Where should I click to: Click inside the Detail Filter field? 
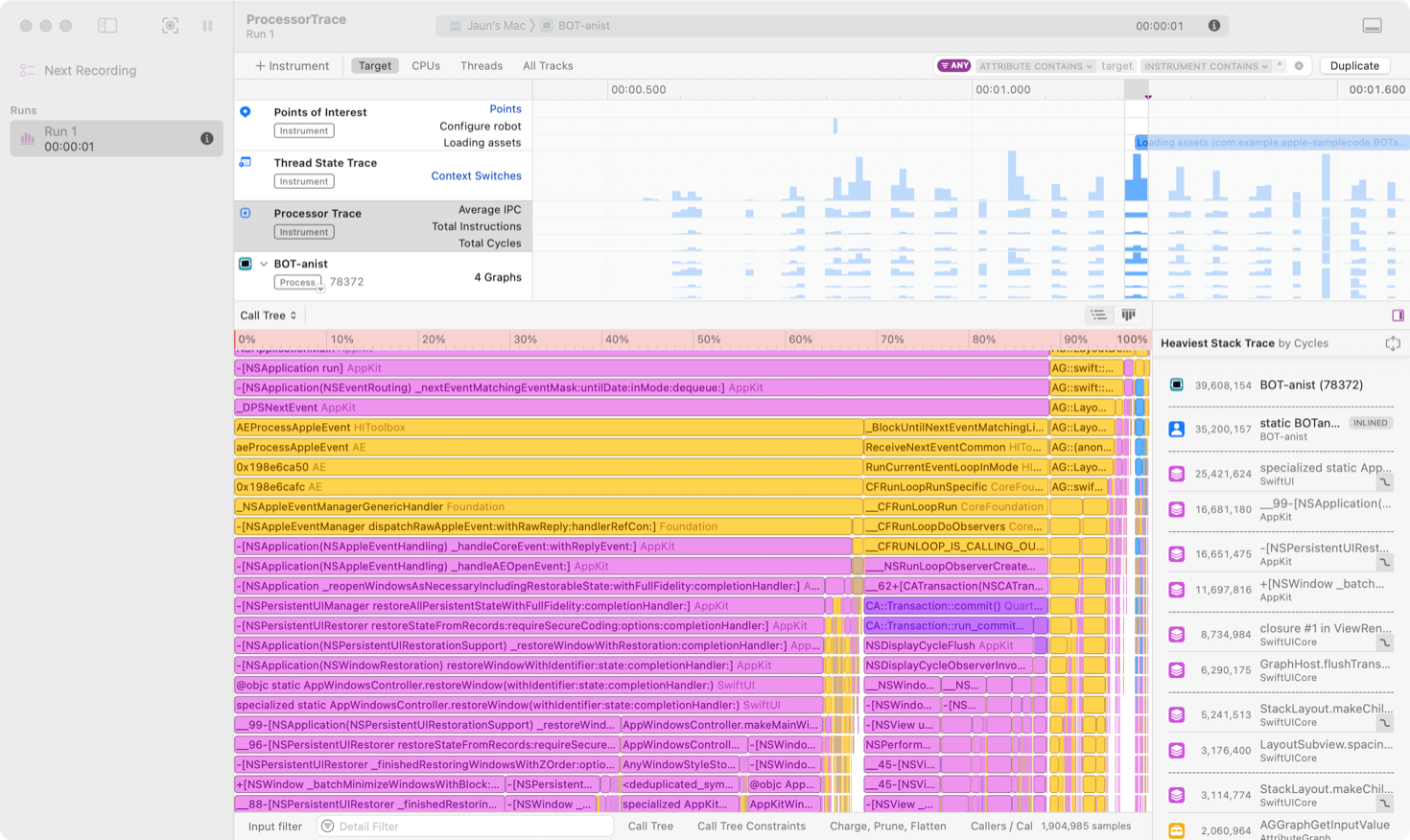tap(465, 826)
